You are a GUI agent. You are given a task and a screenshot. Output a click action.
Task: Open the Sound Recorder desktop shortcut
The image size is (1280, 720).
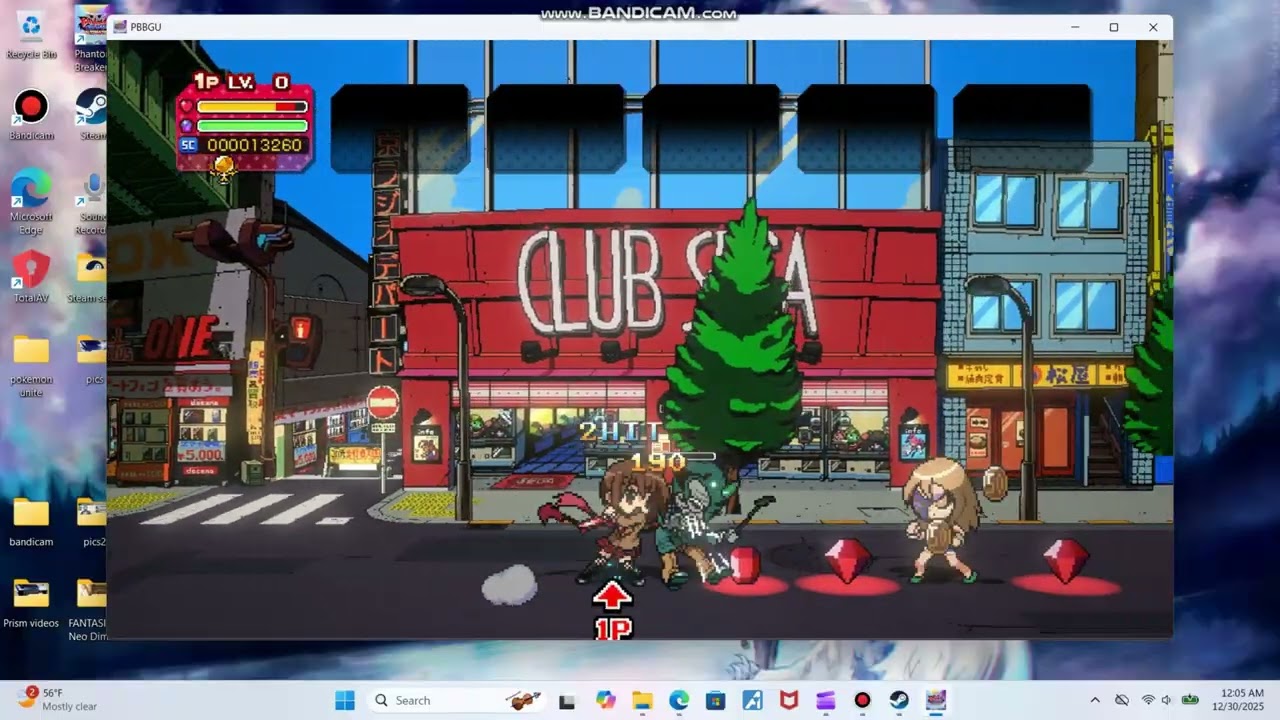(x=92, y=204)
